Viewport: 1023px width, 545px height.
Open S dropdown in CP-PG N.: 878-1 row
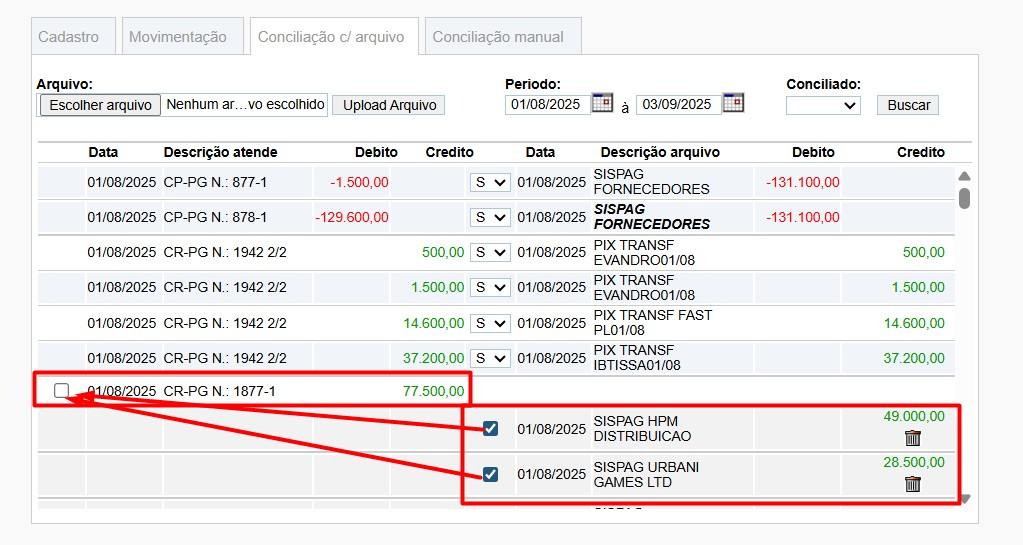(490, 217)
